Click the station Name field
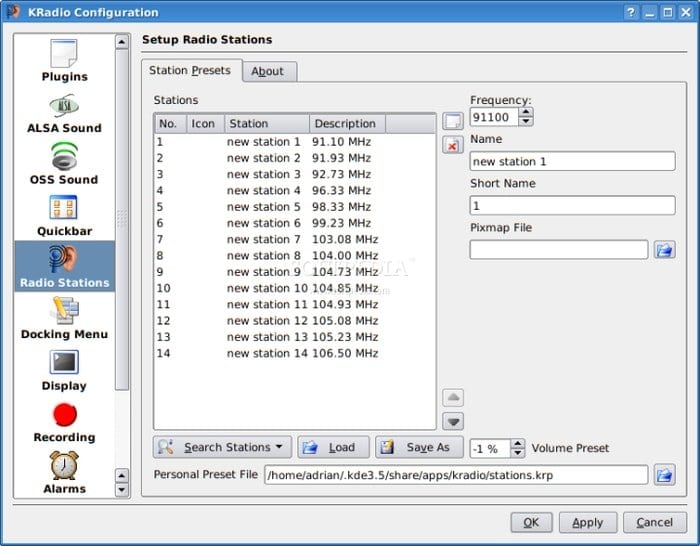Screen dimensions: 700x546 [572, 161]
